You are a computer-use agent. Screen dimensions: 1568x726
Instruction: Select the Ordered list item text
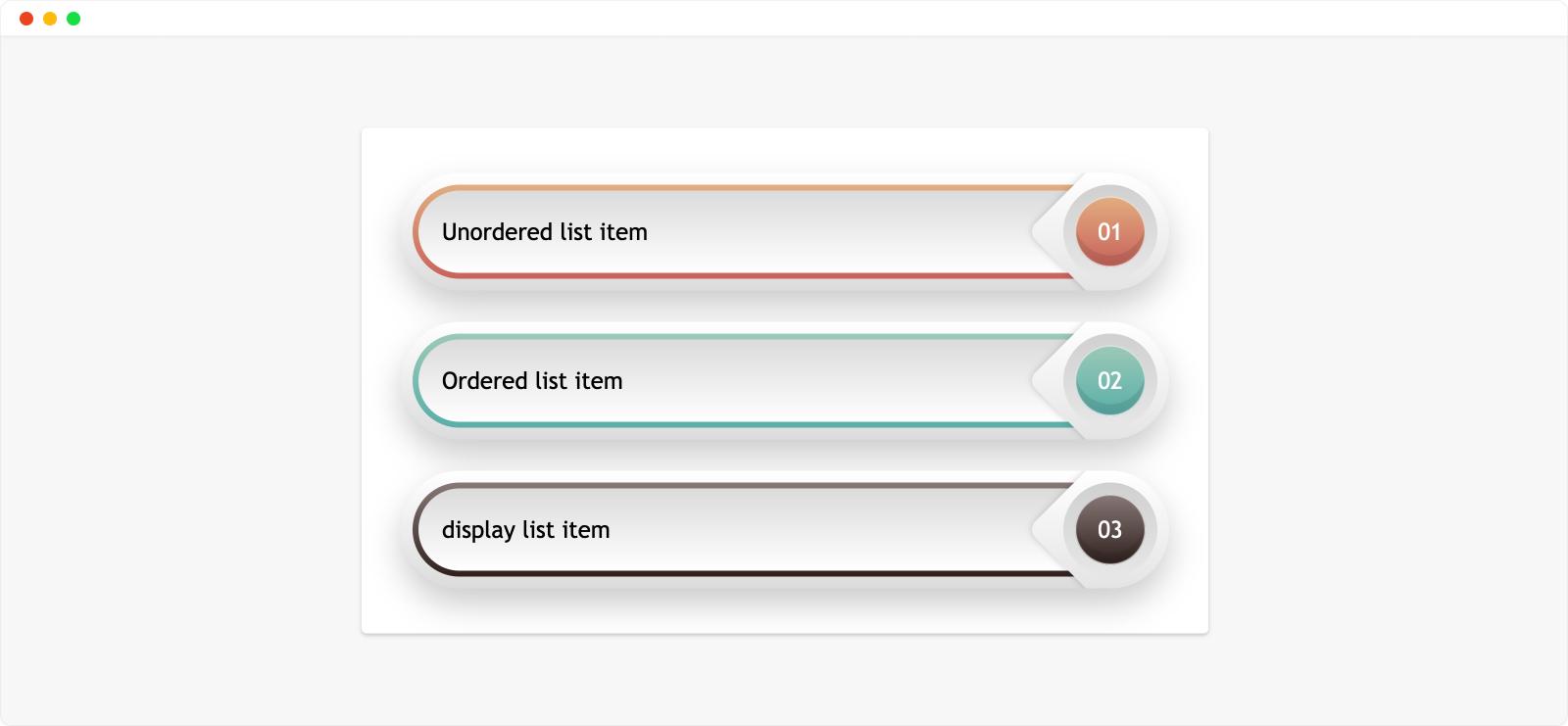(532, 381)
